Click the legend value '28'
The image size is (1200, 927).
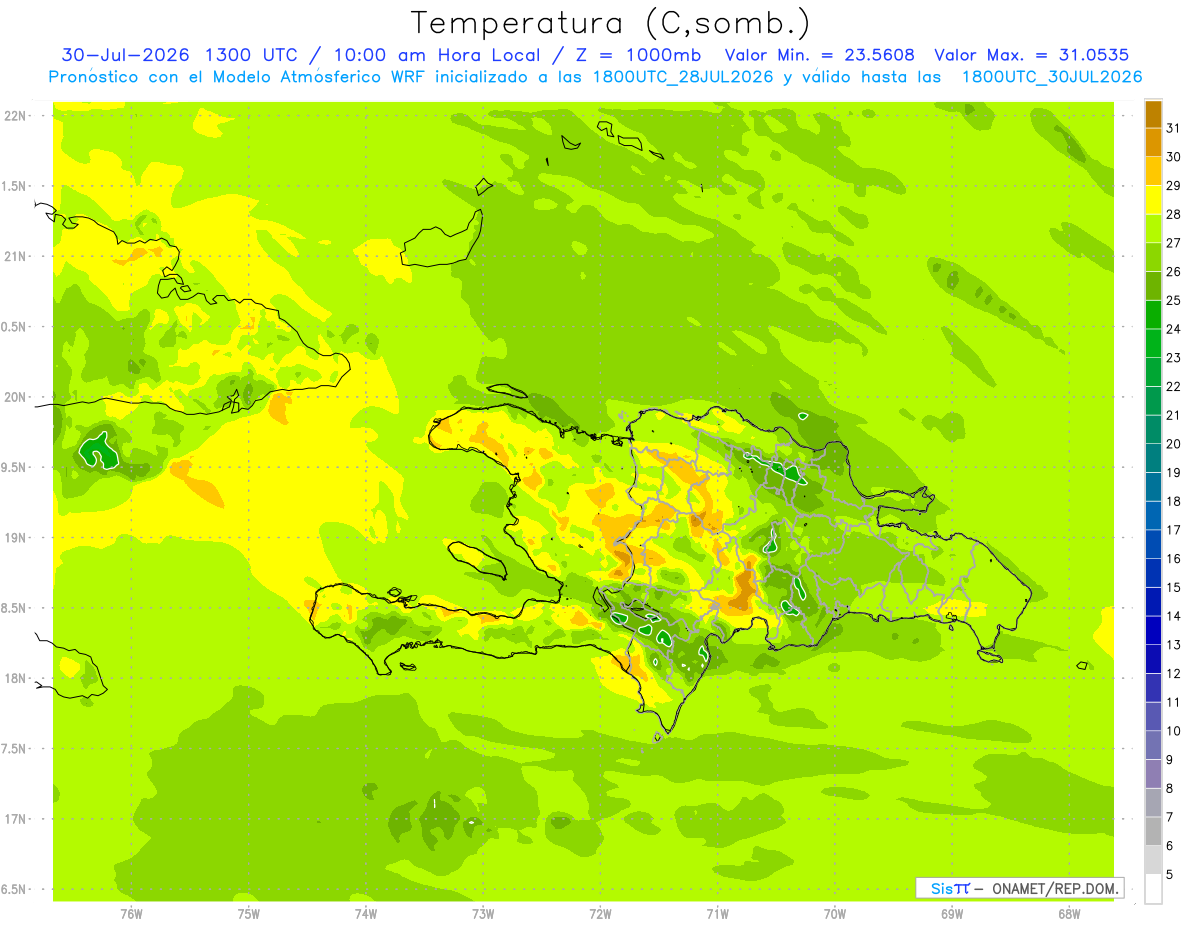tap(1174, 214)
